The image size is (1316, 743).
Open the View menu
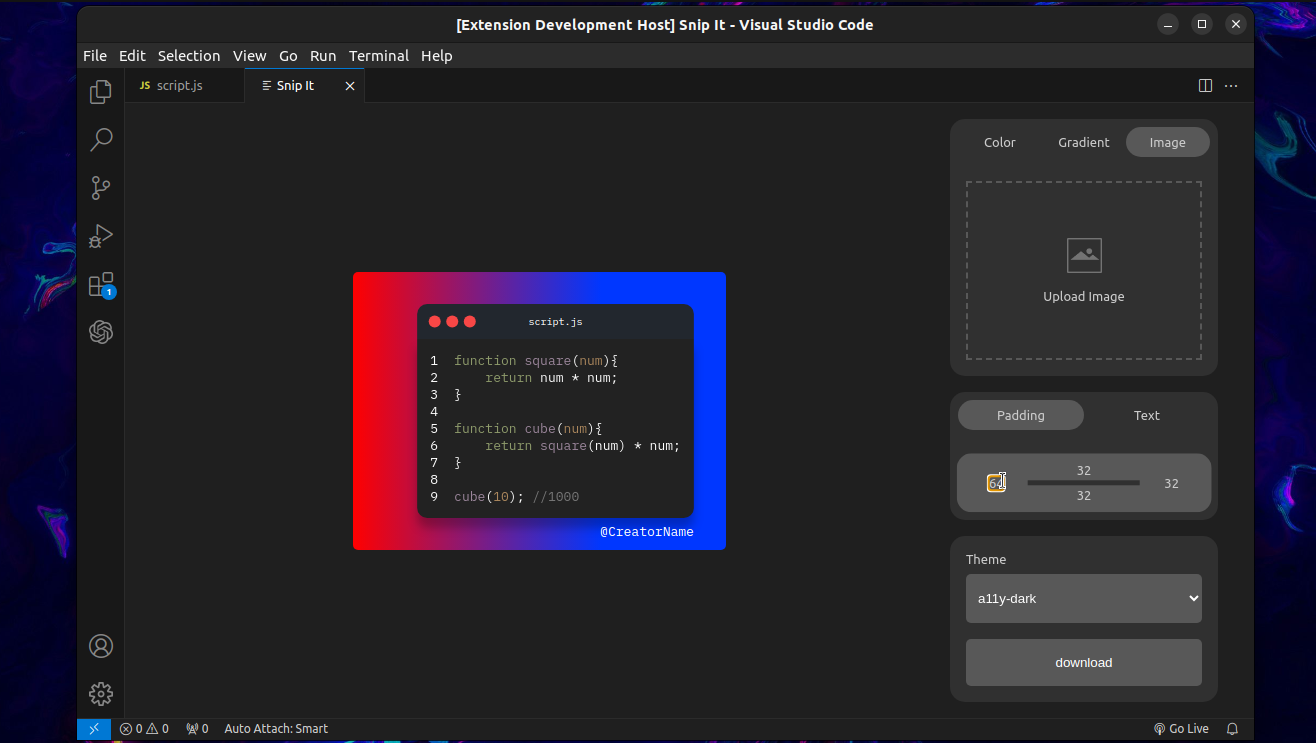coord(250,56)
